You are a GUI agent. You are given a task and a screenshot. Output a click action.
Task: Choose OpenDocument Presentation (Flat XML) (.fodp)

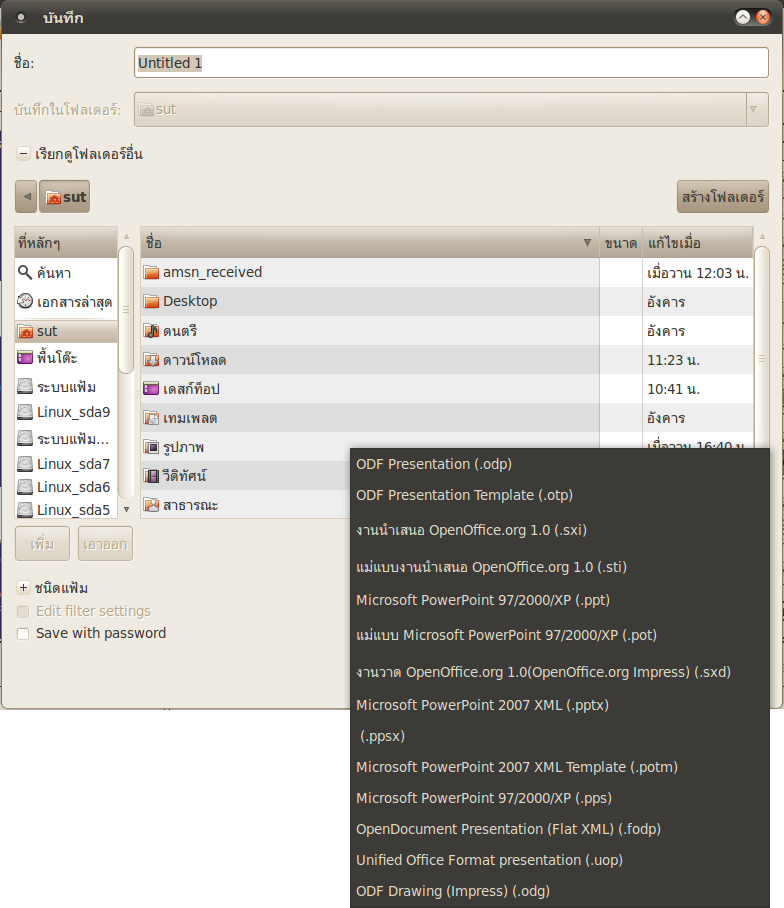click(x=560, y=829)
